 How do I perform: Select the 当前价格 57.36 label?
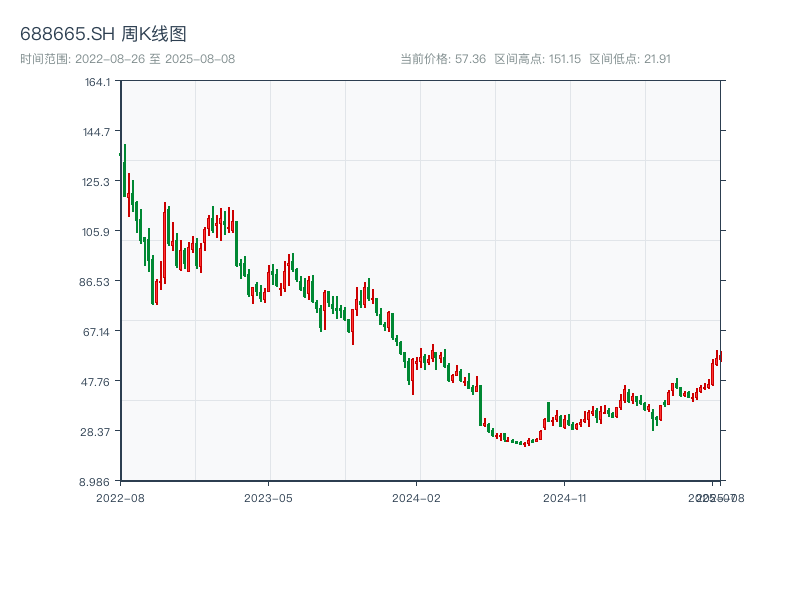(443, 59)
